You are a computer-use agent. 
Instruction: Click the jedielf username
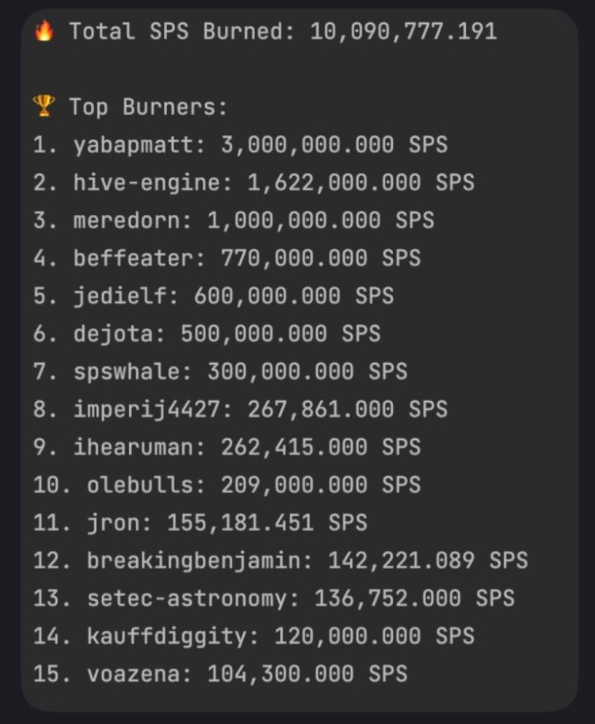(x=120, y=296)
